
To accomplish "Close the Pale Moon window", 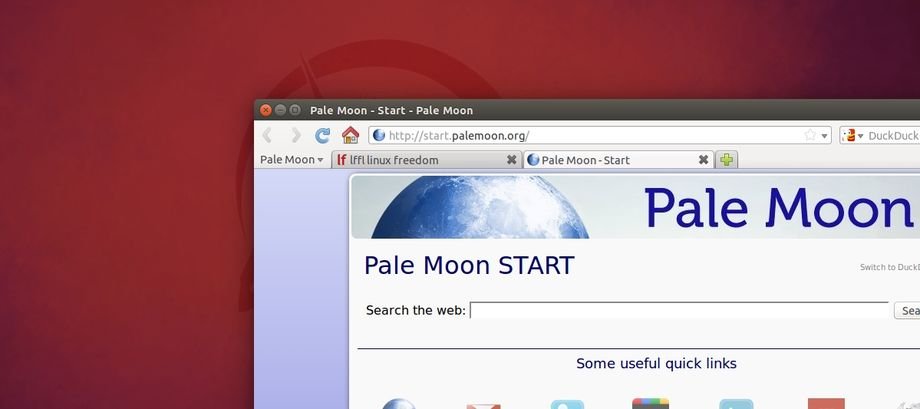I will pyautogui.click(x=266, y=110).
